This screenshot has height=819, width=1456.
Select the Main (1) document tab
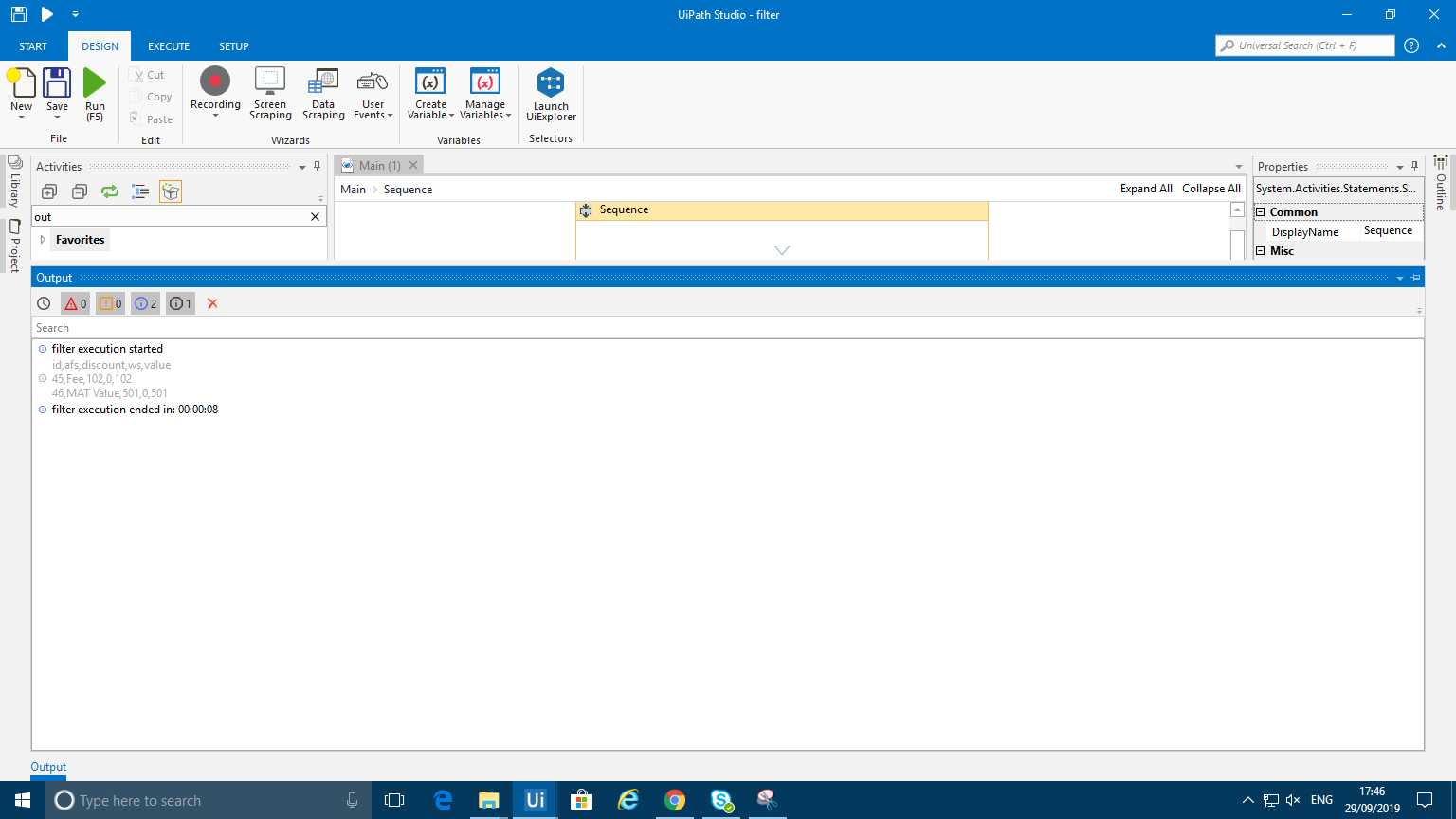coord(379,166)
